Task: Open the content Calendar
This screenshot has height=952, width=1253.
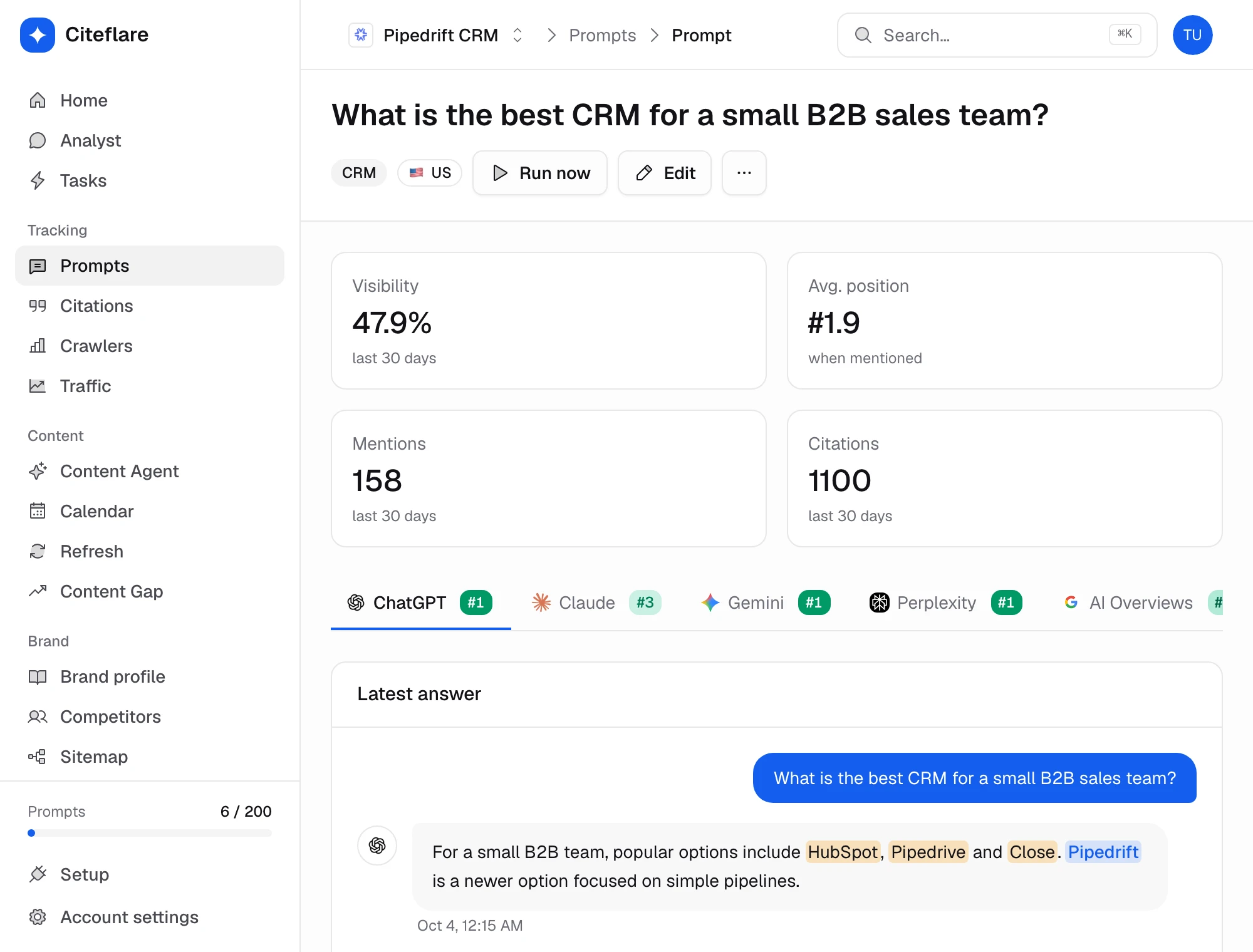Action: pyautogui.click(x=150, y=511)
